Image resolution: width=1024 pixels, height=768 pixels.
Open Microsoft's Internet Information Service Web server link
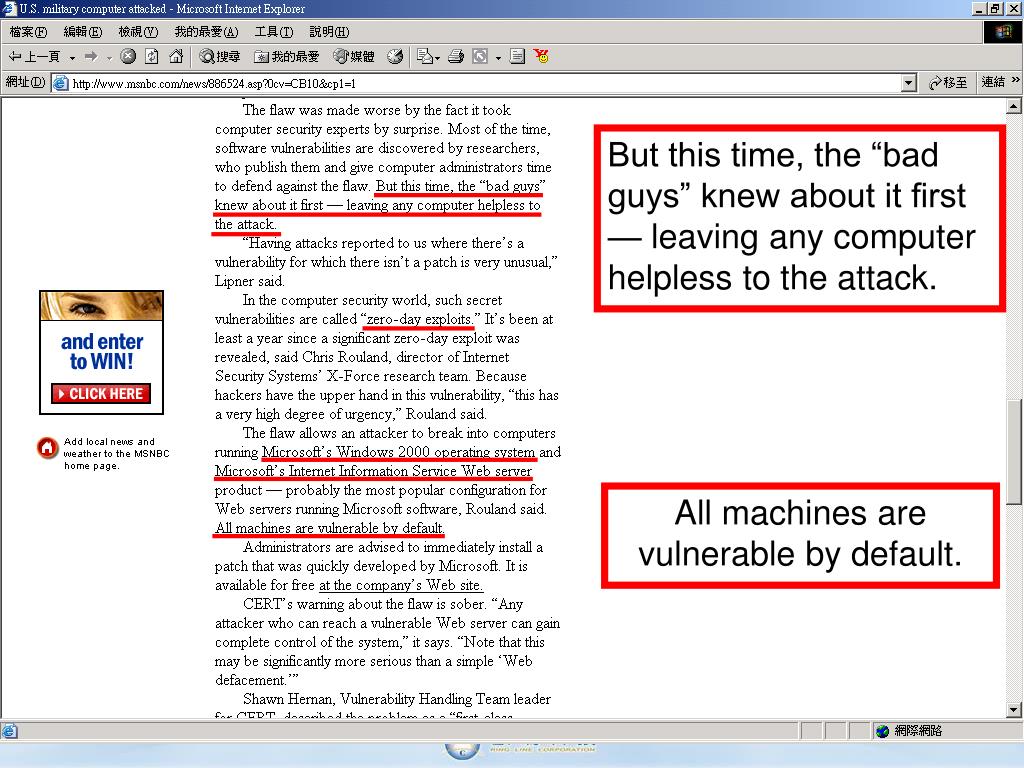[374, 471]
